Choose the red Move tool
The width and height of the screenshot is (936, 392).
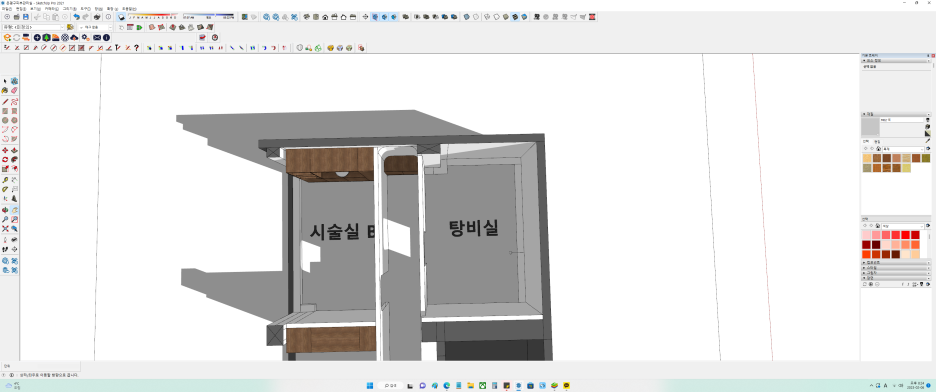click(x=5, y=150)
